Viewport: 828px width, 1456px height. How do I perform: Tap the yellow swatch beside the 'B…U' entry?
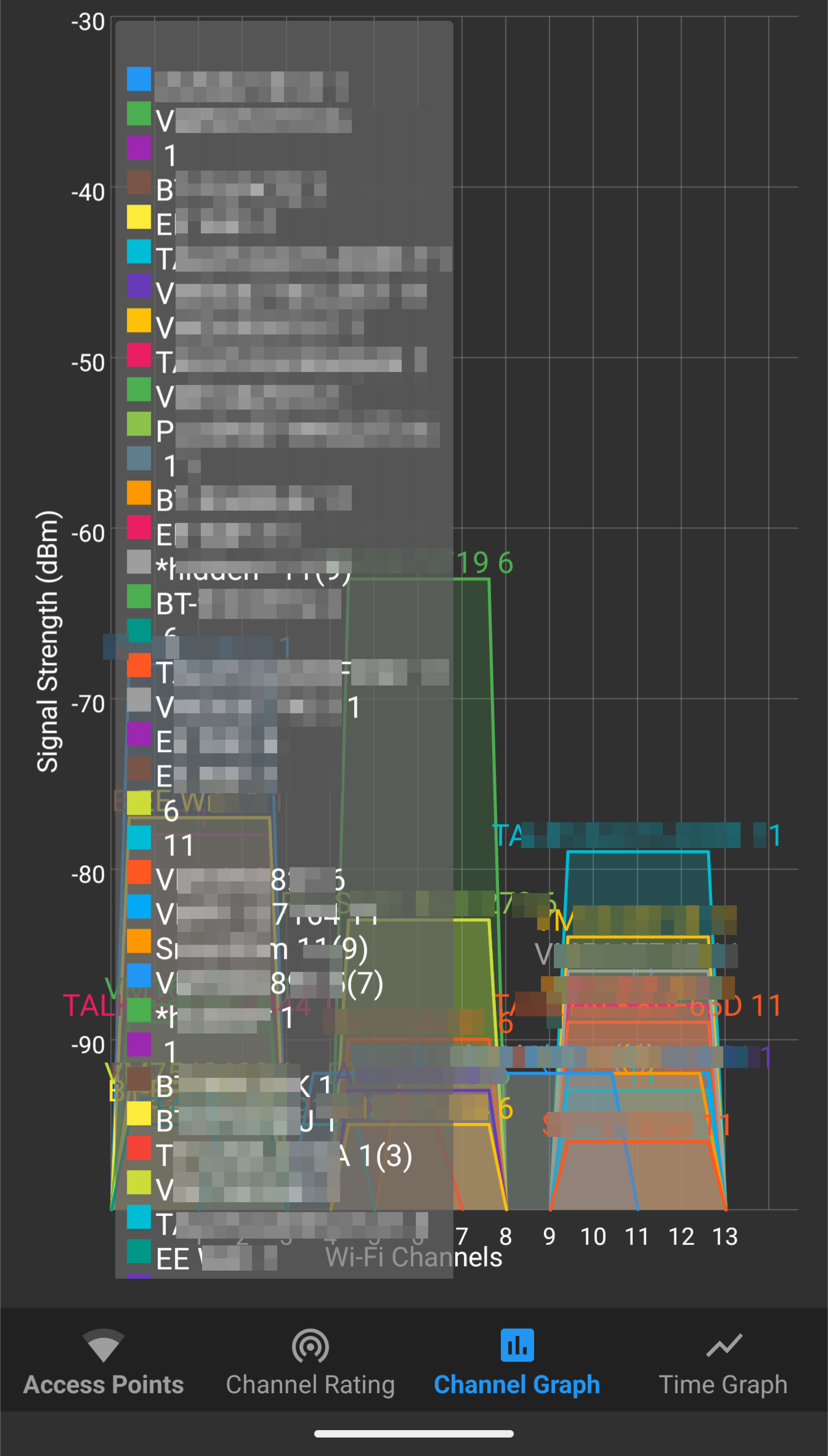click(x=139, y=1113)
